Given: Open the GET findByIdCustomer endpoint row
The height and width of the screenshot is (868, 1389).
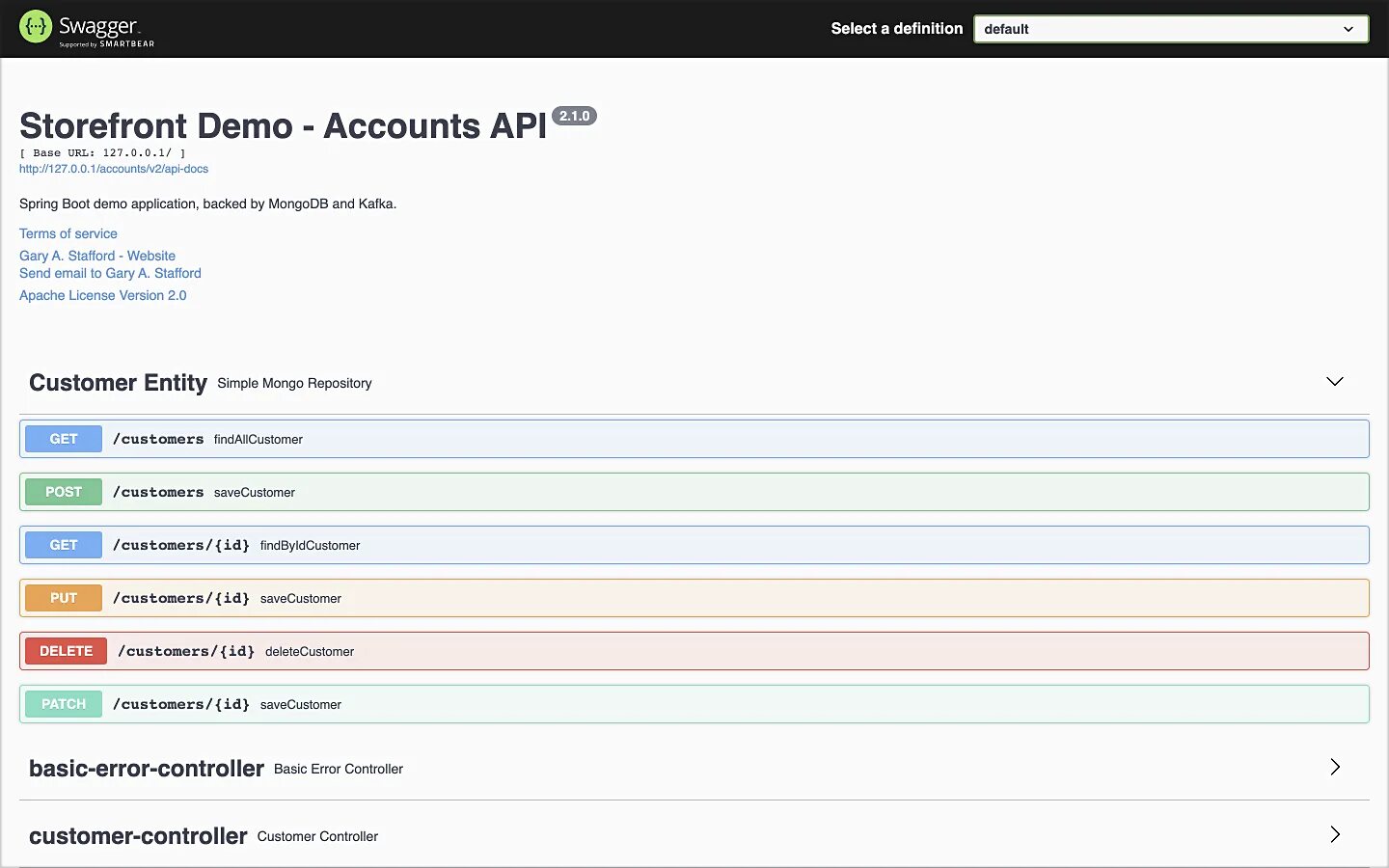Looking at the screenshot, I should point(694,545).
